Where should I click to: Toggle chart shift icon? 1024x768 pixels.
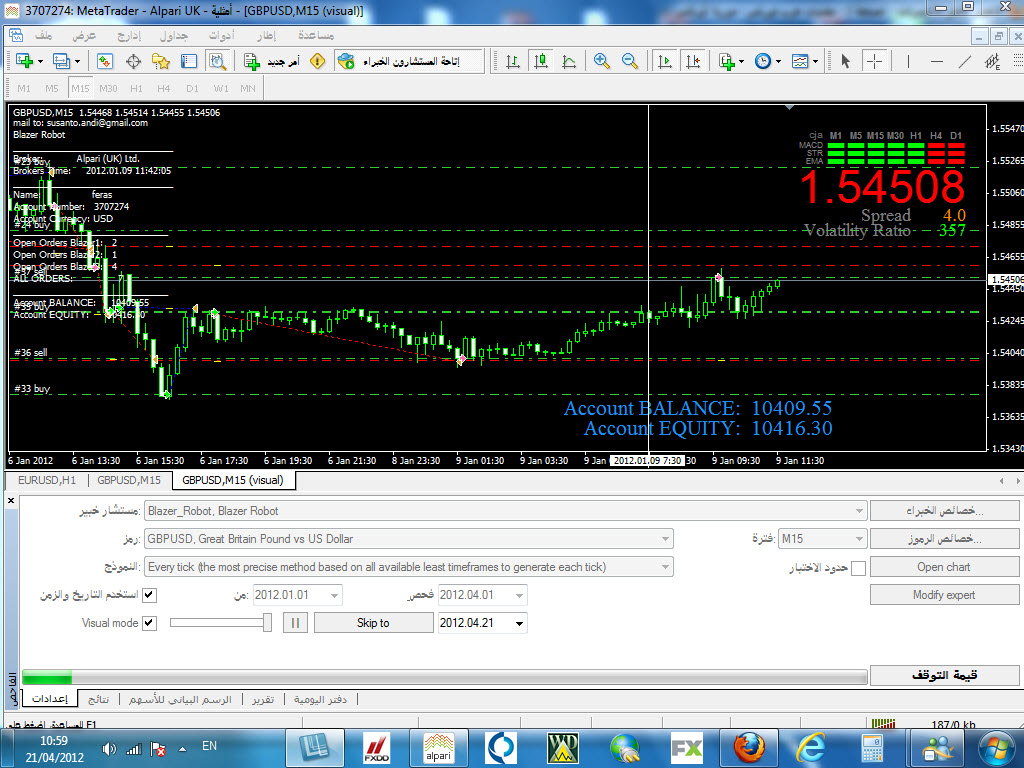(x=693, y=61)
